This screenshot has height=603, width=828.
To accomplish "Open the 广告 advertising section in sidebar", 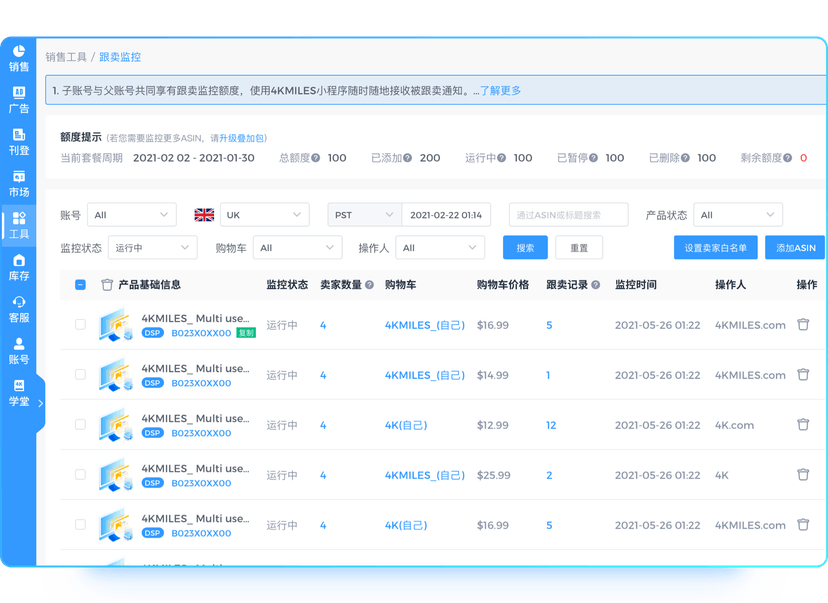I will [18, 100].
